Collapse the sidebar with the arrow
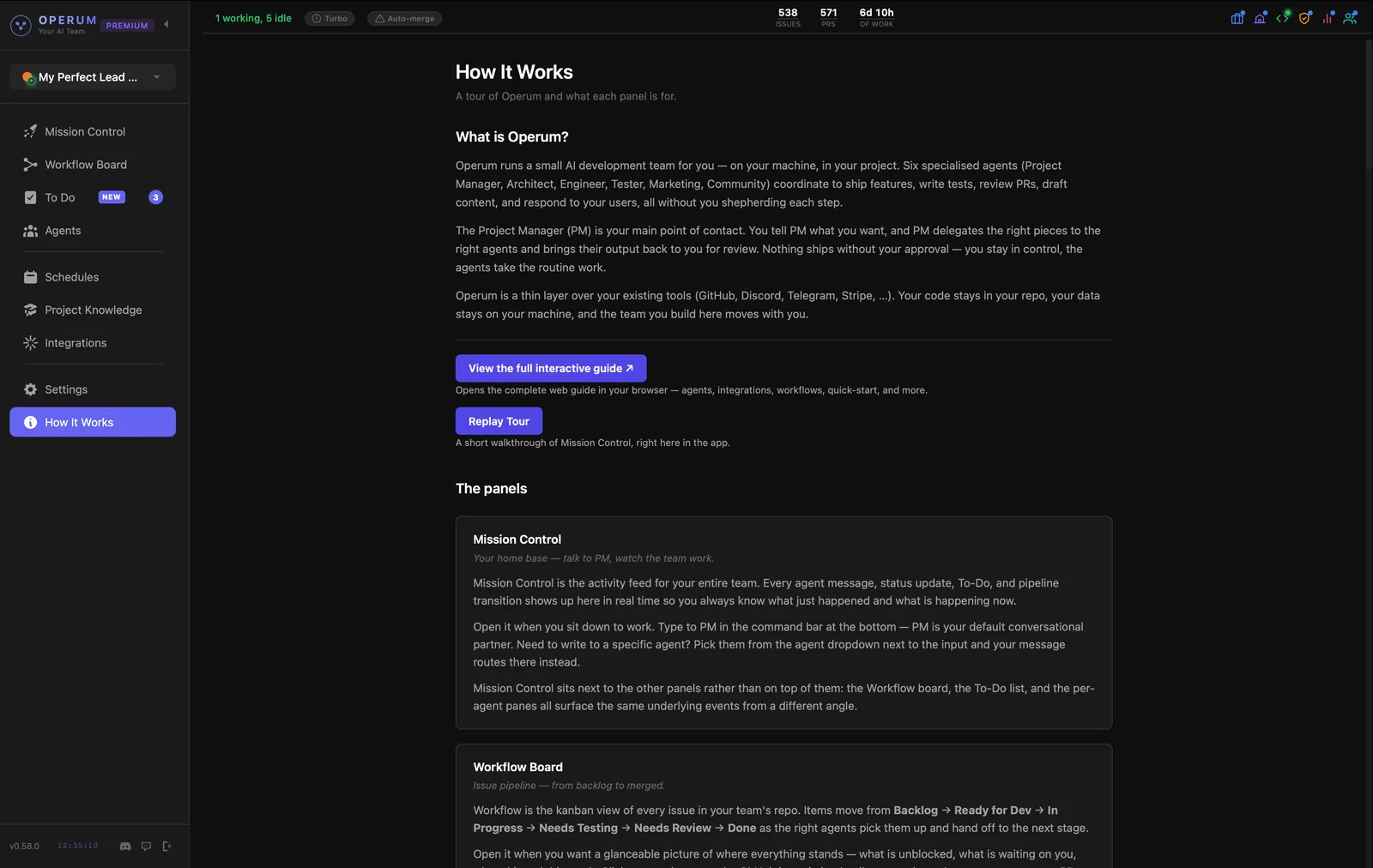The width and height of the screenshot is (1373, 868). (166, 24)
